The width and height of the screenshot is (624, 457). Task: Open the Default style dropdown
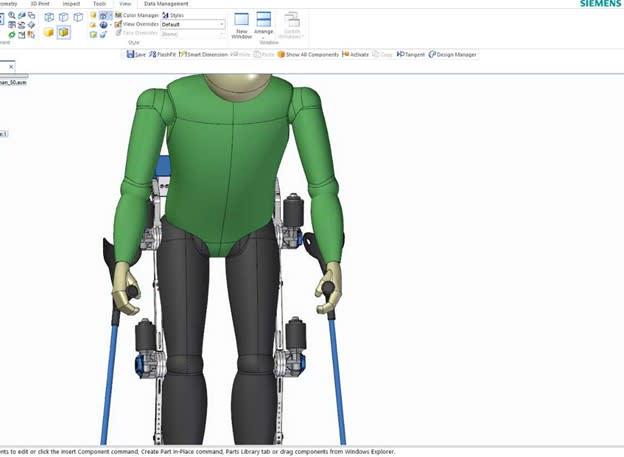point(193,25)
